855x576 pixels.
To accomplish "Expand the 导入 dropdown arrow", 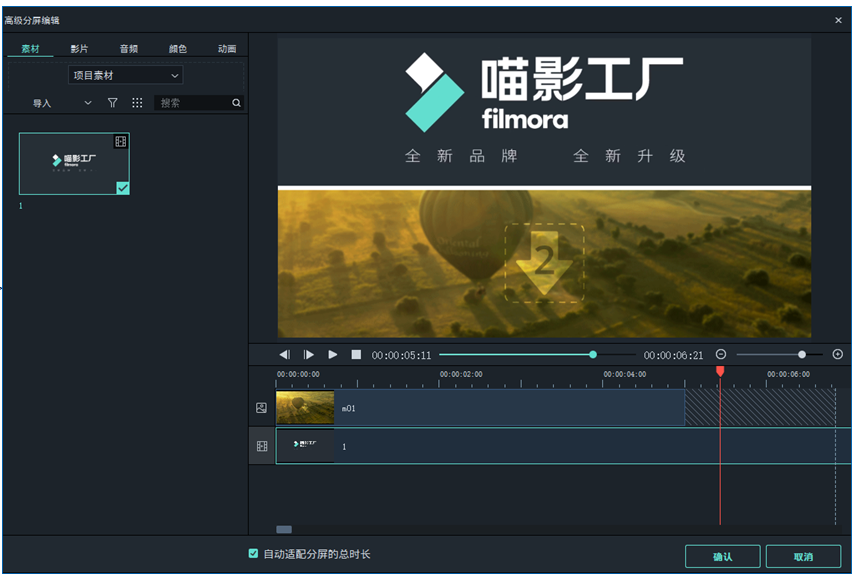I will click(88, 103).
